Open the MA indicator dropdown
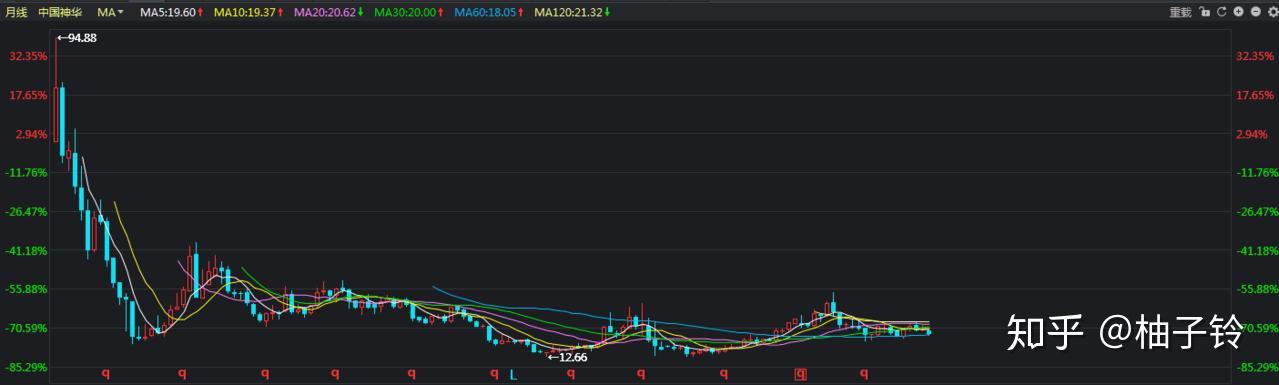 point(111,12)
